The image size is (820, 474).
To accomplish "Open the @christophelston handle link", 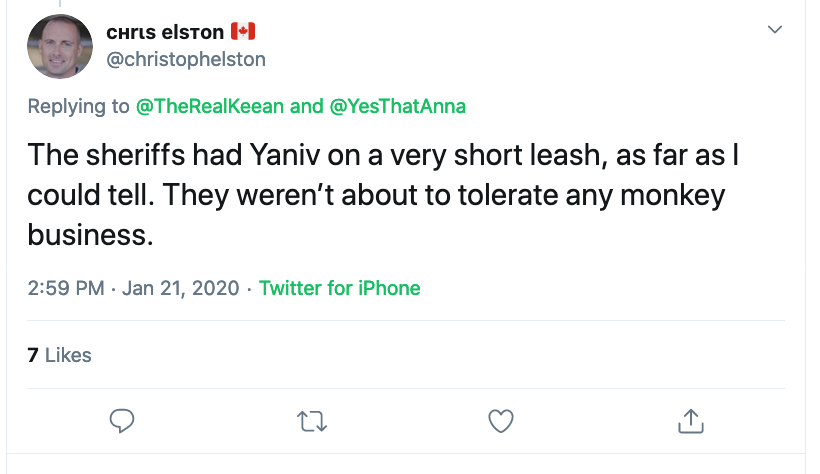I will (186, 59).
